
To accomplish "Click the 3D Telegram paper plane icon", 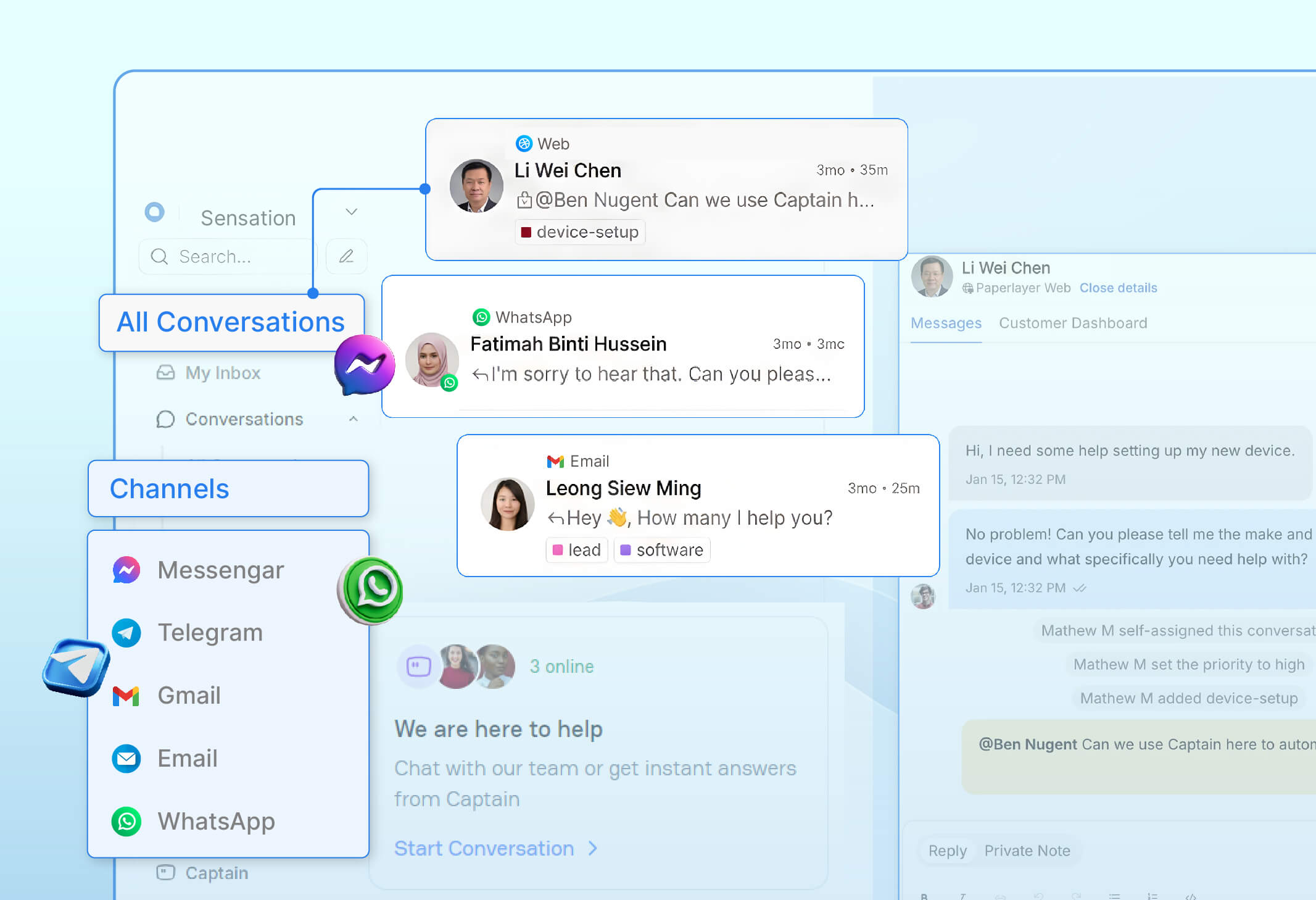I will click(x=77, y=667).
